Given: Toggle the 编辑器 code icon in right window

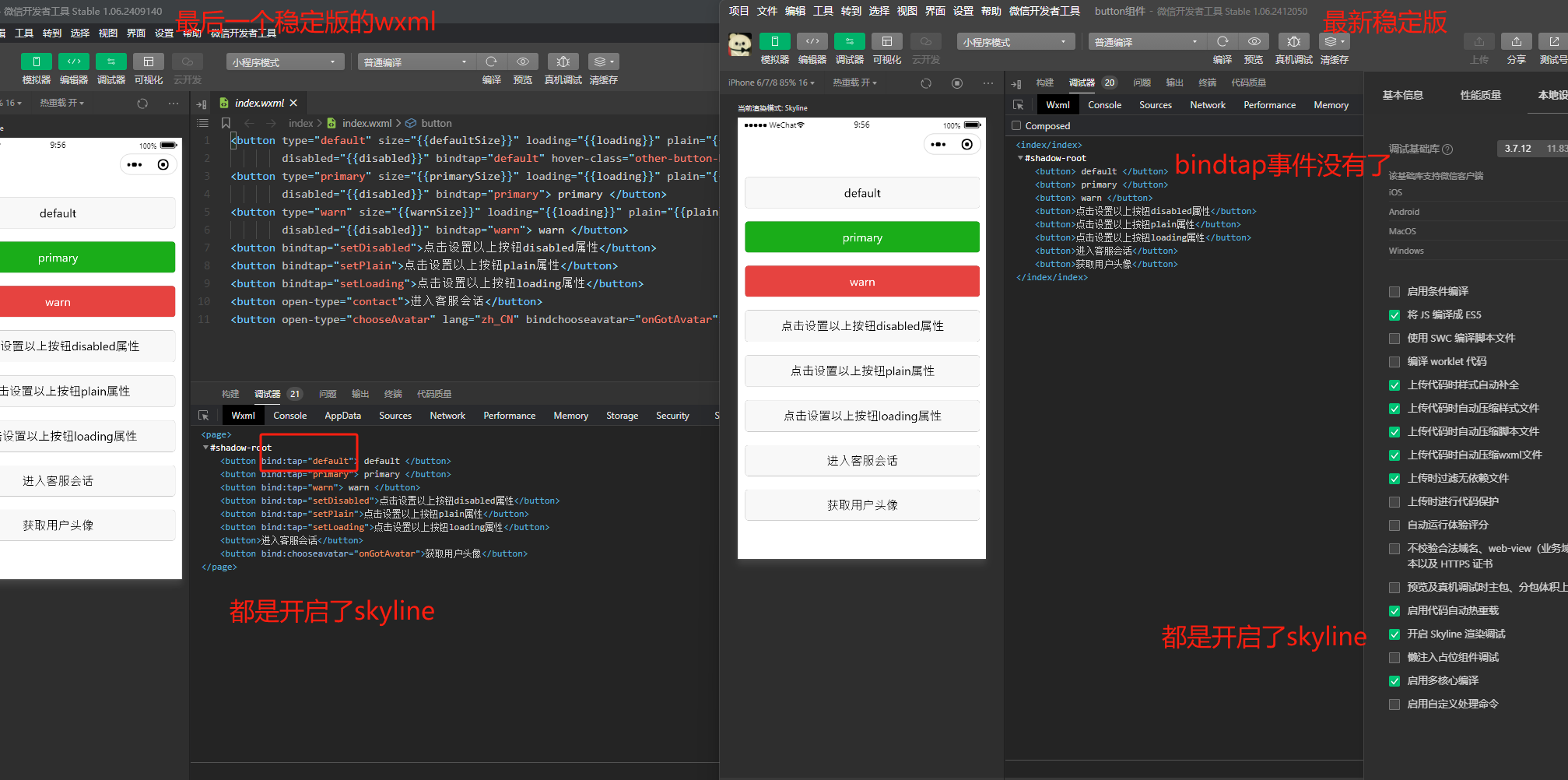Looking at the screenshot, I should [812, 41].
